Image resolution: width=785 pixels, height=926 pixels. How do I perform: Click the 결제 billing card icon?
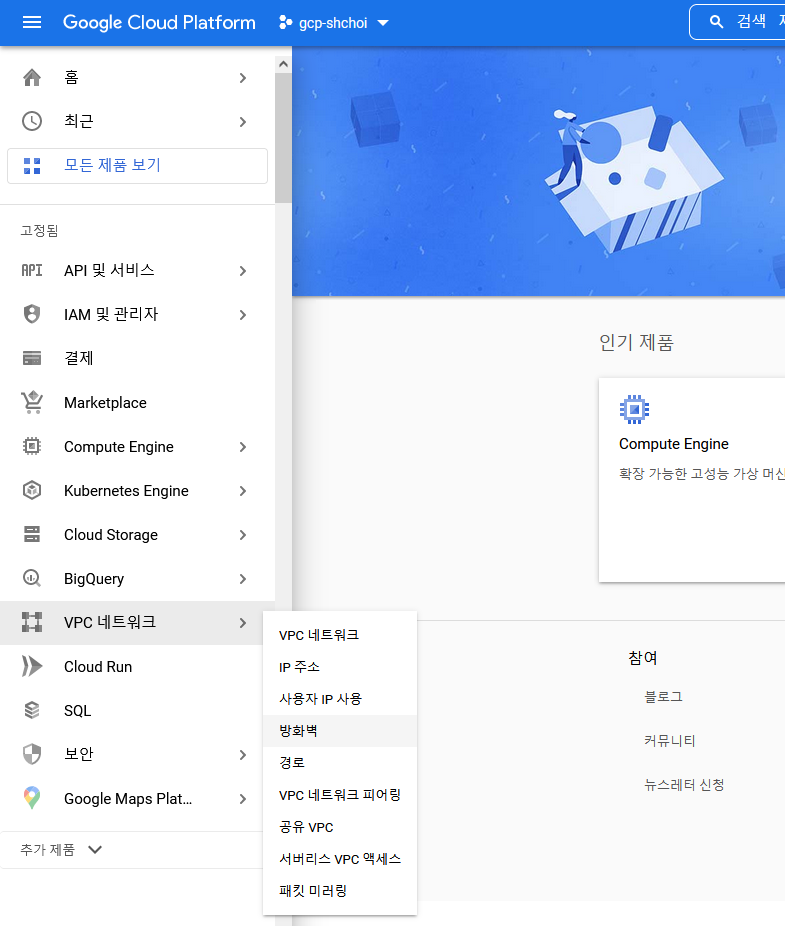point(32,358)
